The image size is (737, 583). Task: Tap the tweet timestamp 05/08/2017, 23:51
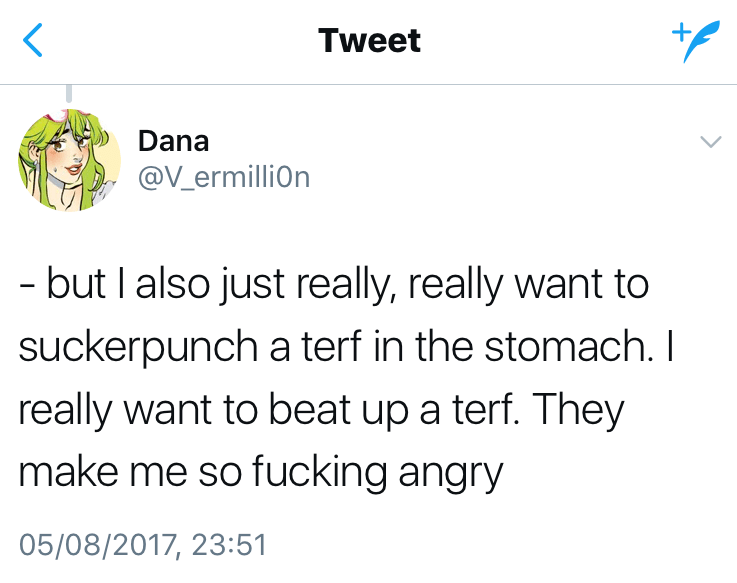143,545
